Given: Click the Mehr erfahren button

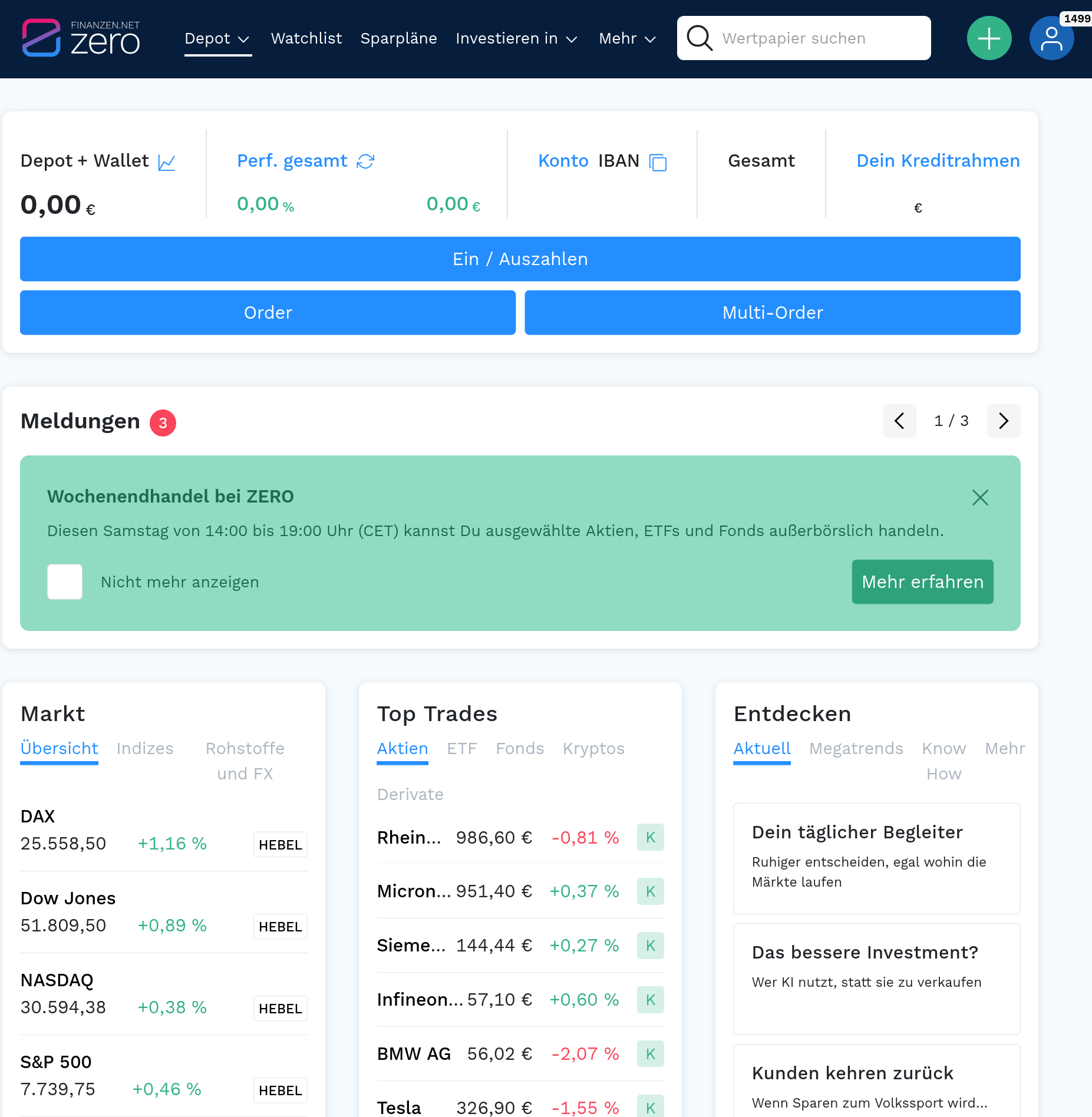Looking at the screenshot, I should pyautogui.click(x=922, y=582).
